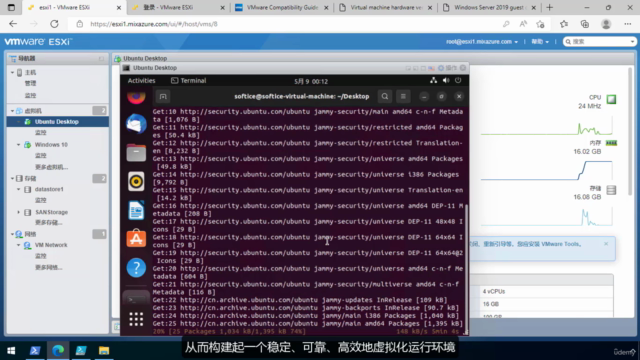This screenshot has width=640, height=360.
Task: Select Ubuntu Desktop in navigator
Action: click(58, 122)
